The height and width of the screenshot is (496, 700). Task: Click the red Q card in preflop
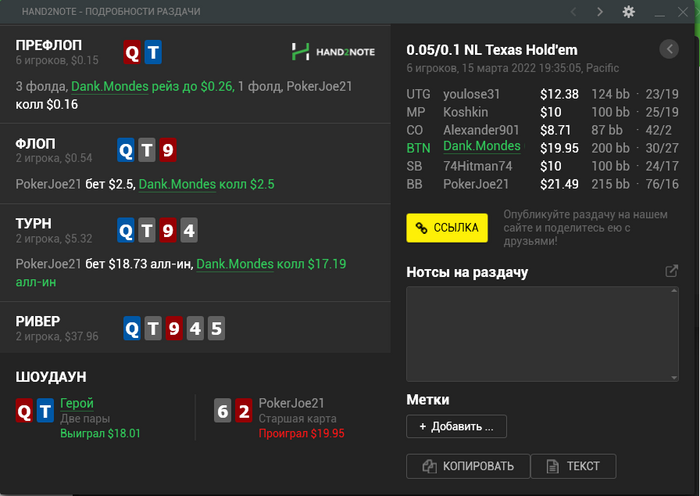(x=132, y=52)
